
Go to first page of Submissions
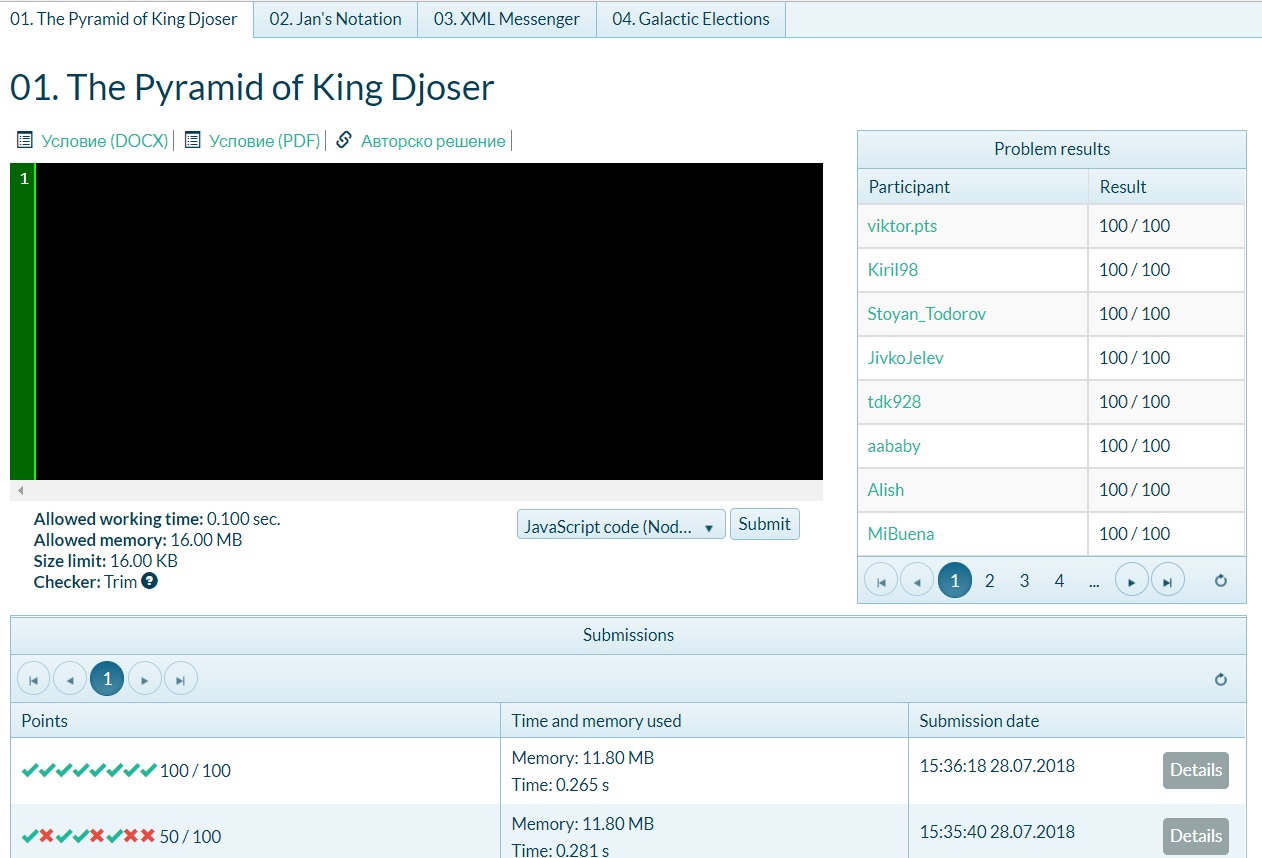(34, 679)
